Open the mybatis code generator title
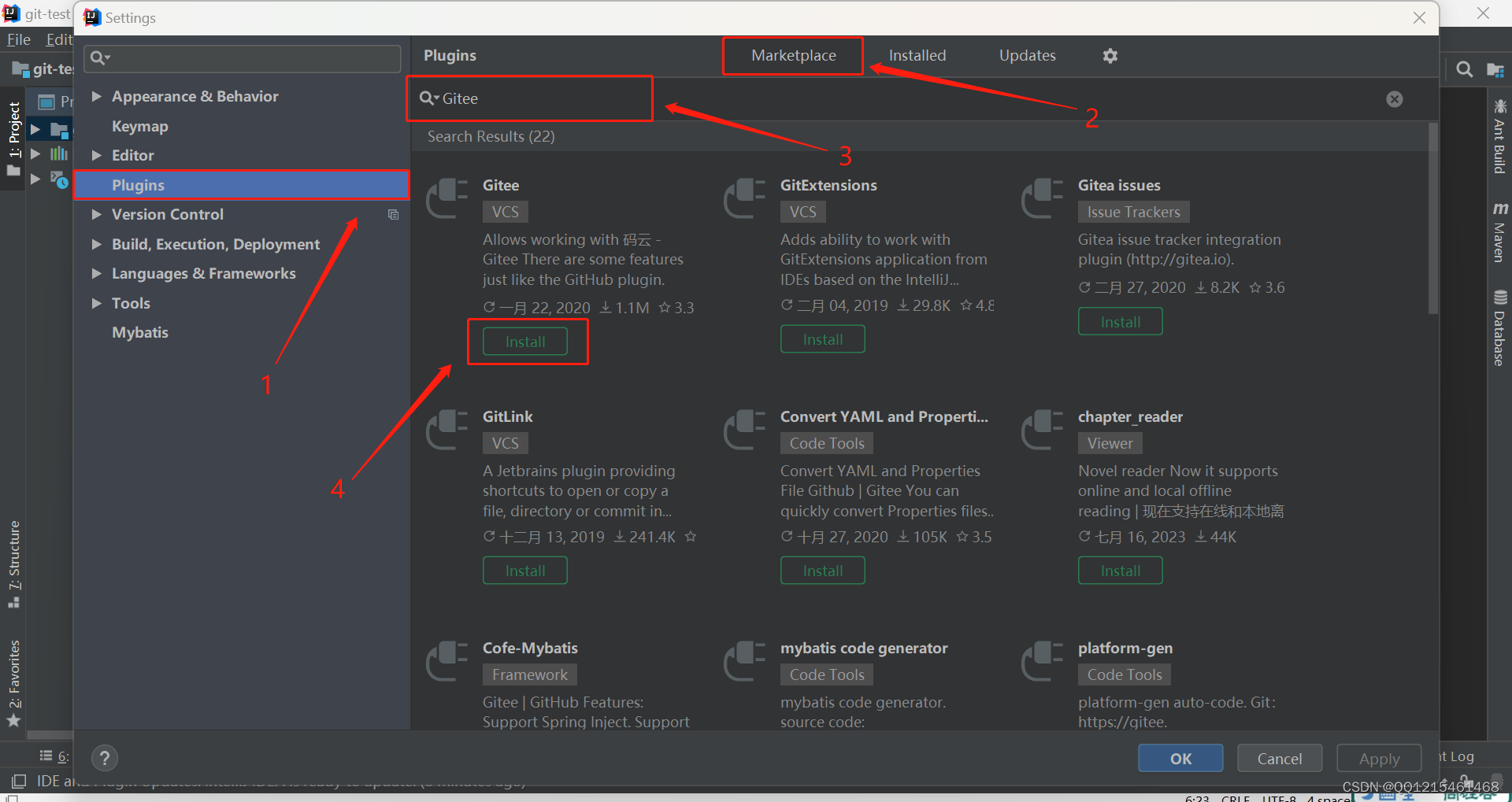 pyautogui.click(x=864, y=648)
